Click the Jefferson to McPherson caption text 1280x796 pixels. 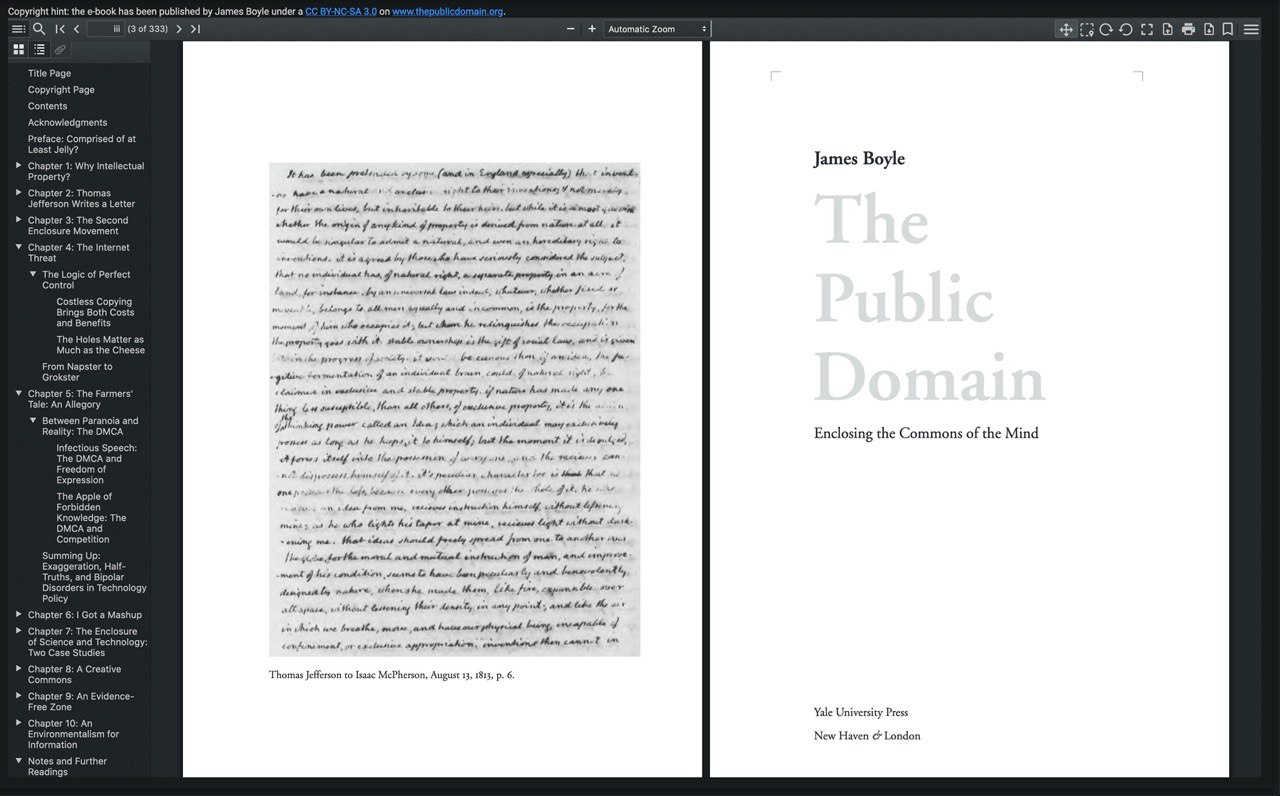(391, 675)
